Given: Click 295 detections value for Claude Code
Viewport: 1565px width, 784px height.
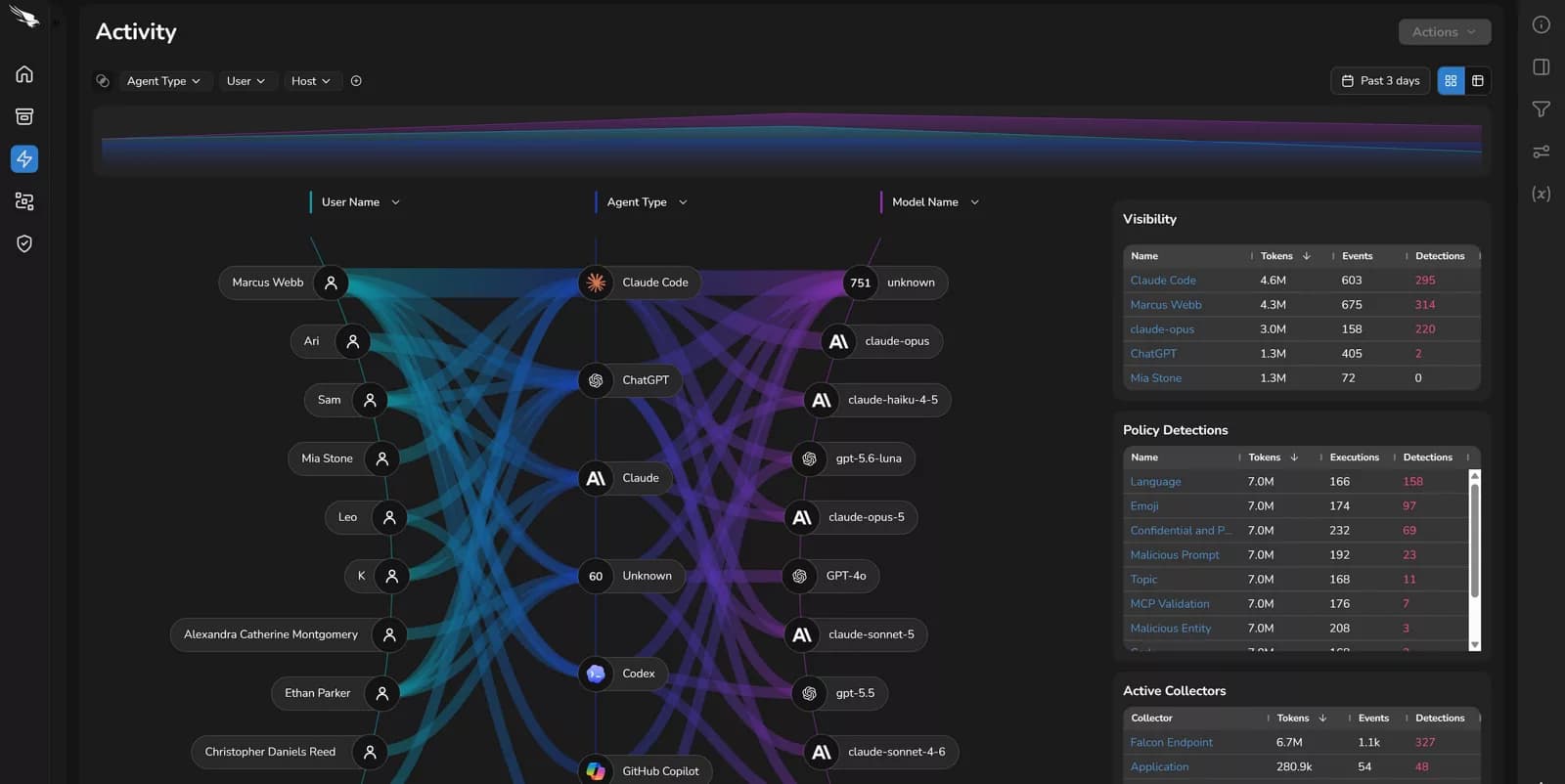Looking at the screenshot, I should [x=1425, y=281].
